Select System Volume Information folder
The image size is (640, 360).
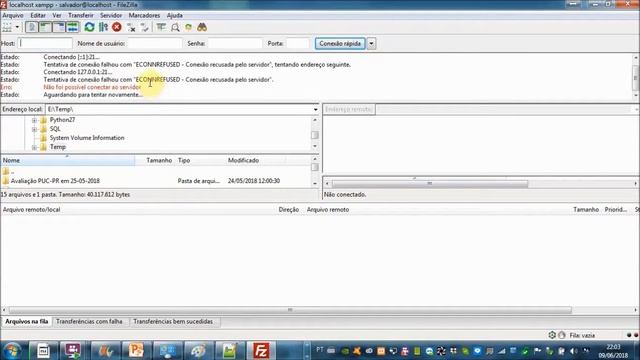(87, 138)
